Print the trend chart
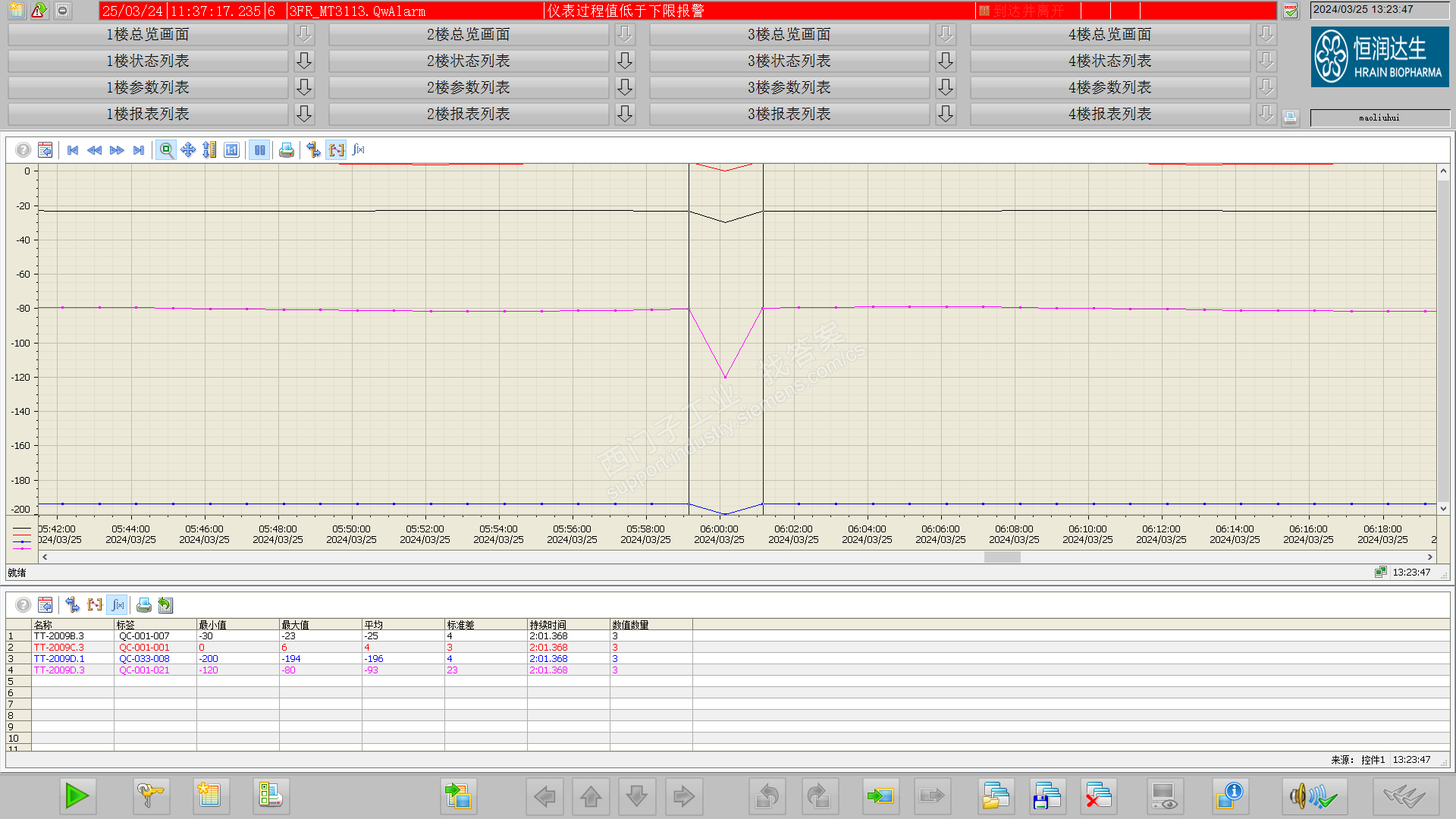Image resolution: width=1456 pixels, height=819 pixels. (286, 150)
